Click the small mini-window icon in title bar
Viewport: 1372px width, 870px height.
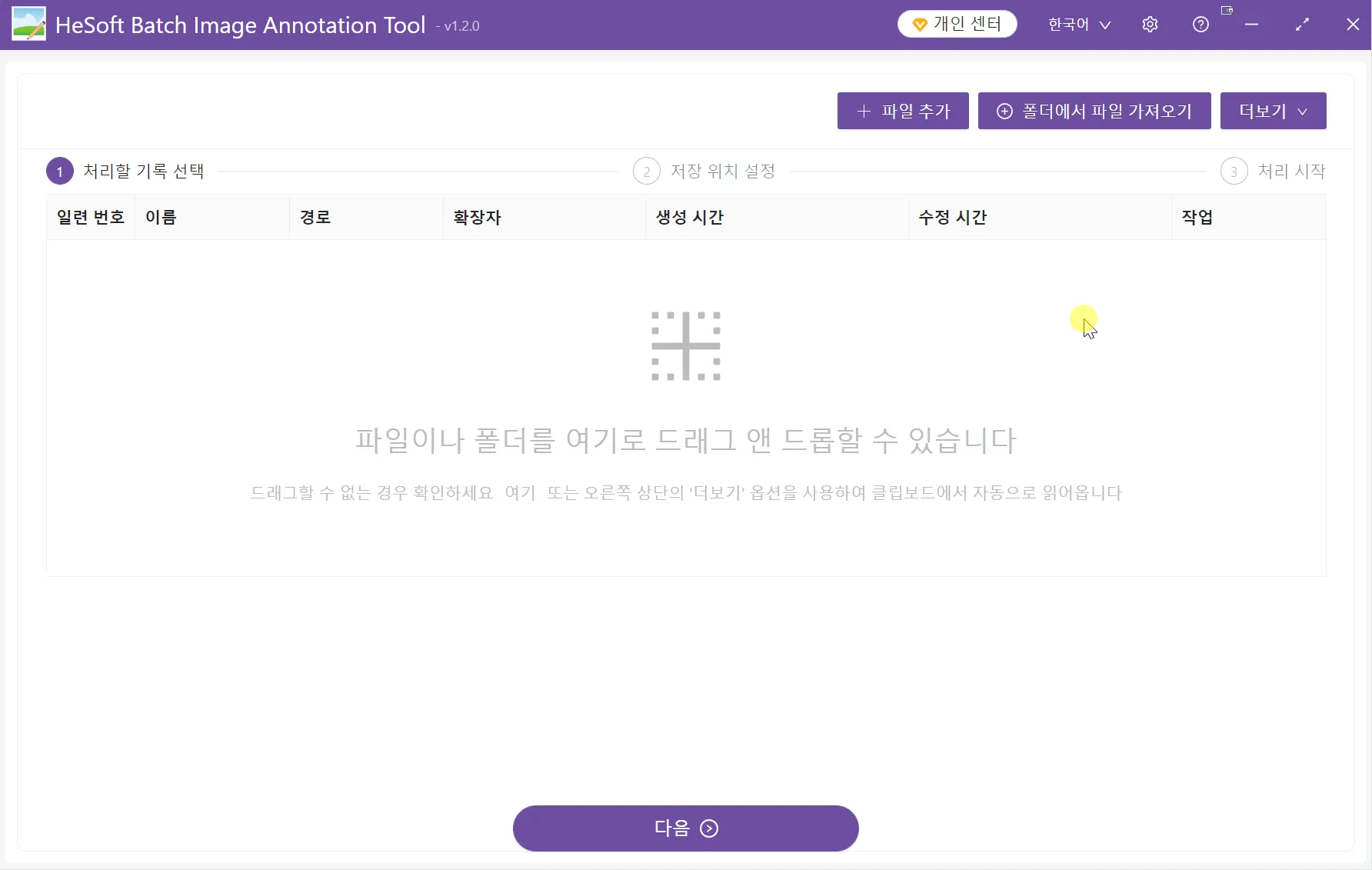tap(1227, 11)
